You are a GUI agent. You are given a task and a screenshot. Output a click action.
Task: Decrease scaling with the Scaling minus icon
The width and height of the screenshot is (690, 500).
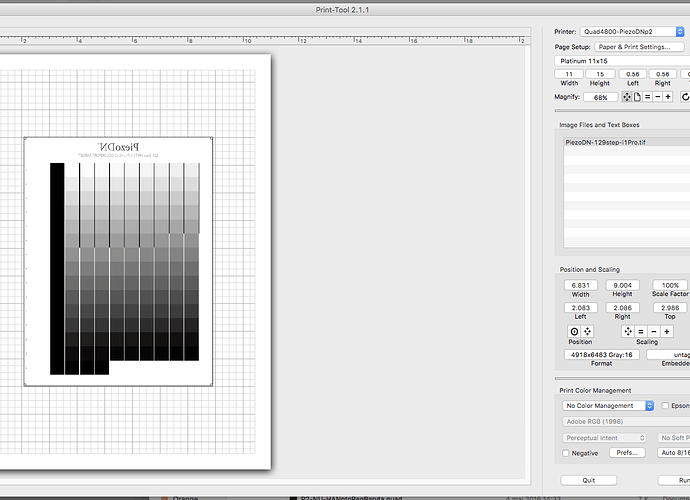click(654, 331)
